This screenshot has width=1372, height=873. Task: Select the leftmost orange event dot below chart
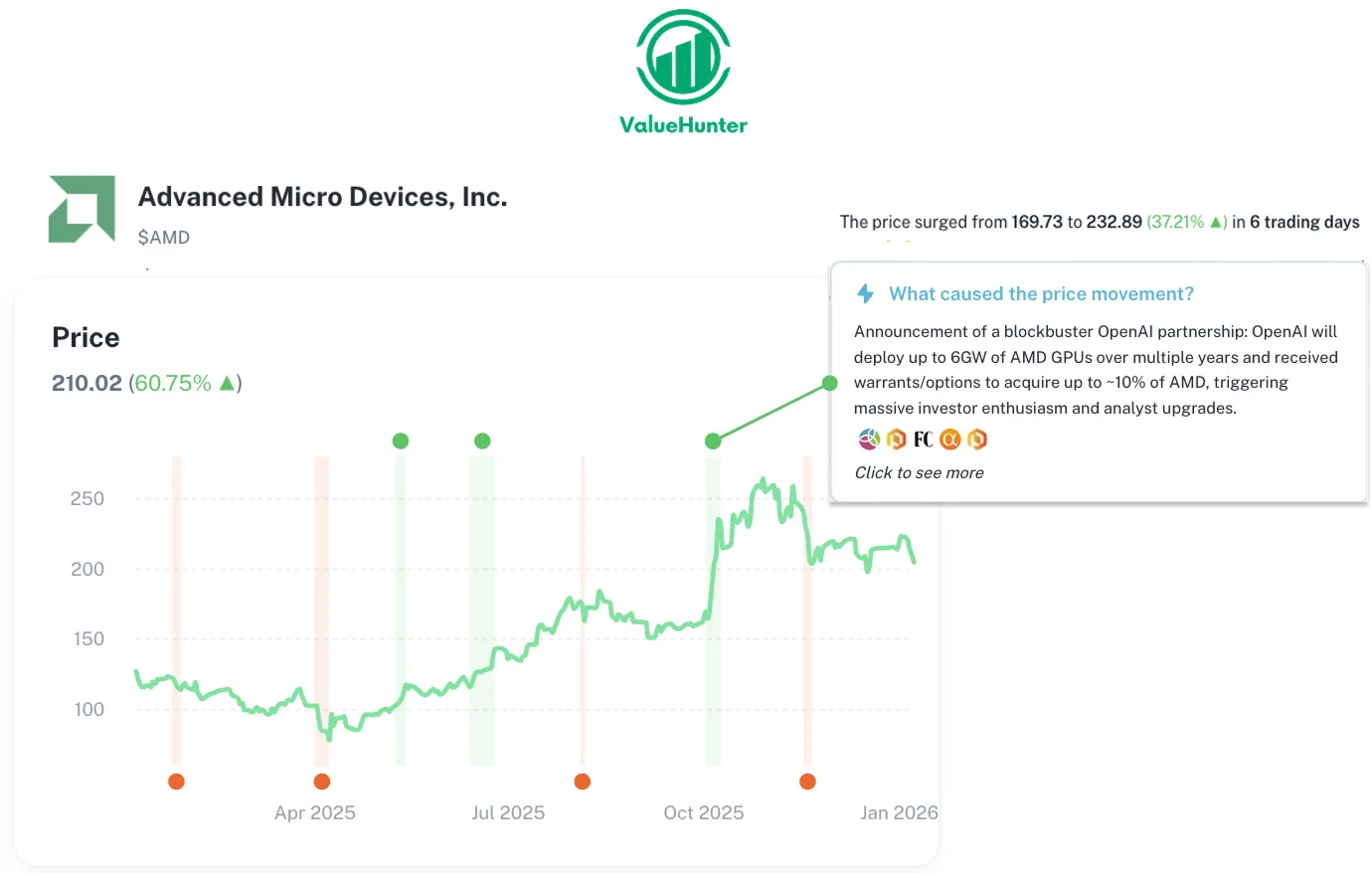pyautogui.click(x=176, y=782)
